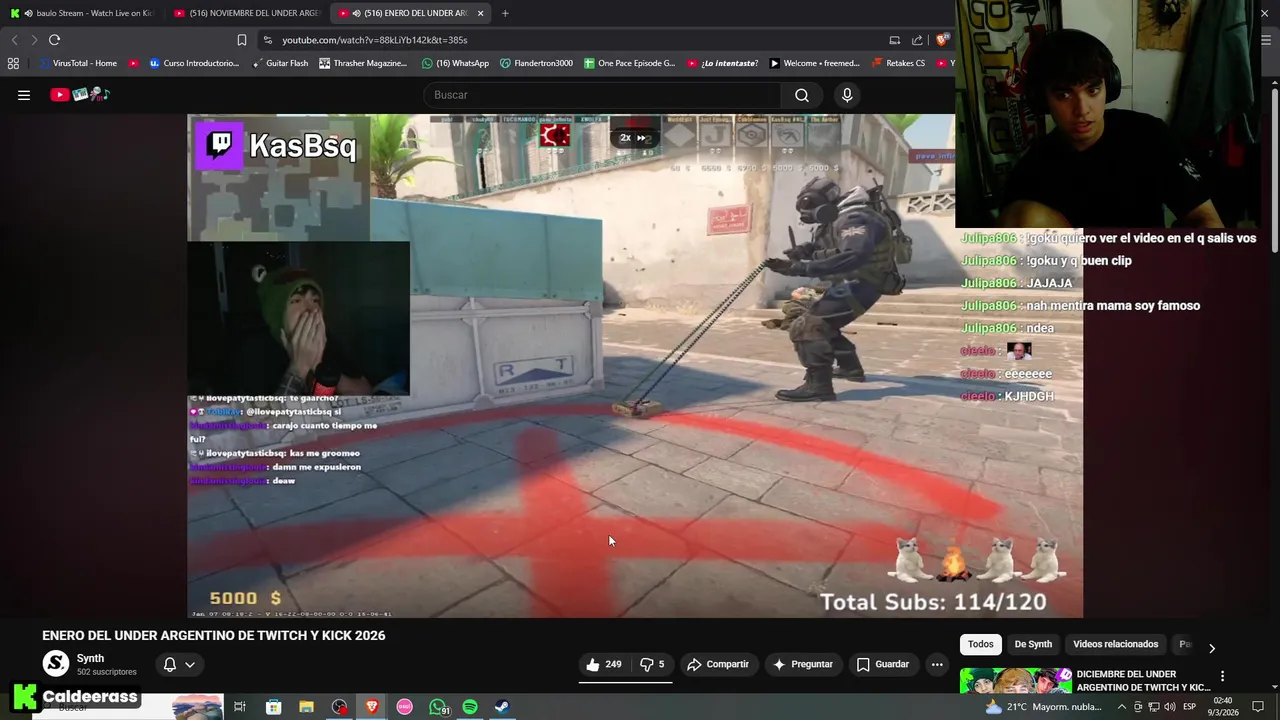Open the Thrasher Magazine bookmark

(x=363, y=63)
